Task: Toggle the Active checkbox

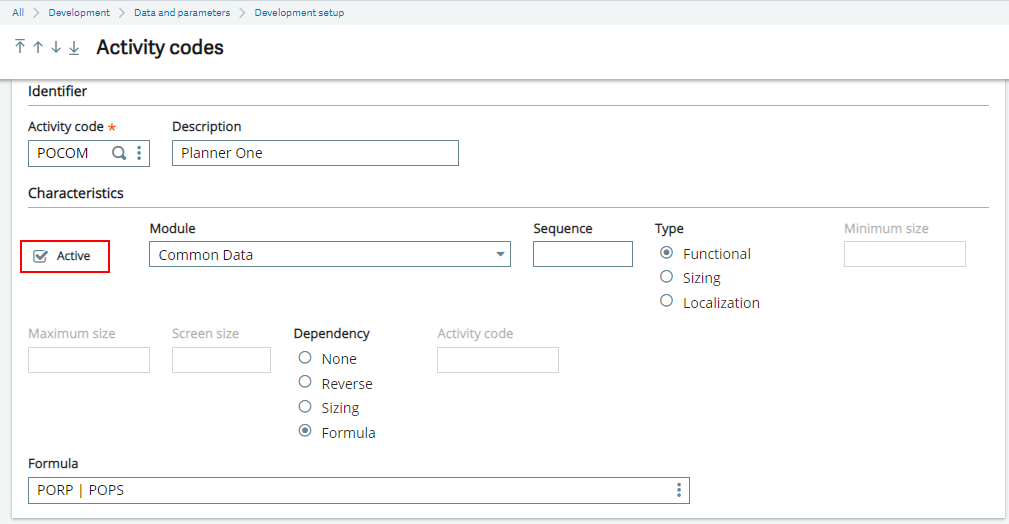Action: 41,256
